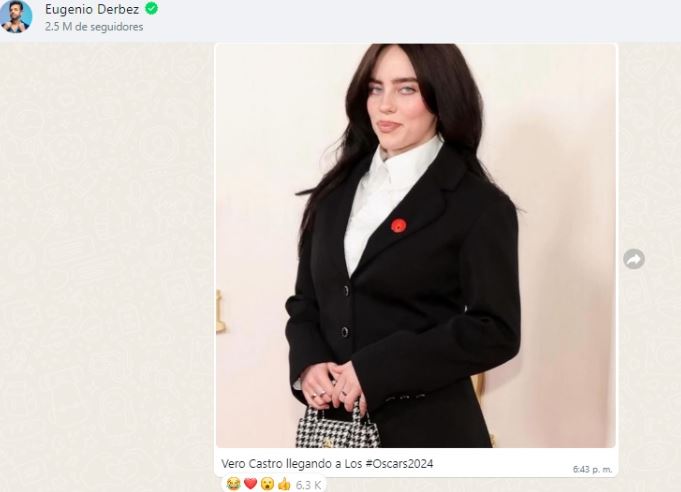
Task: Click the white shirt collar in the photo
Action: coord(402,163)
